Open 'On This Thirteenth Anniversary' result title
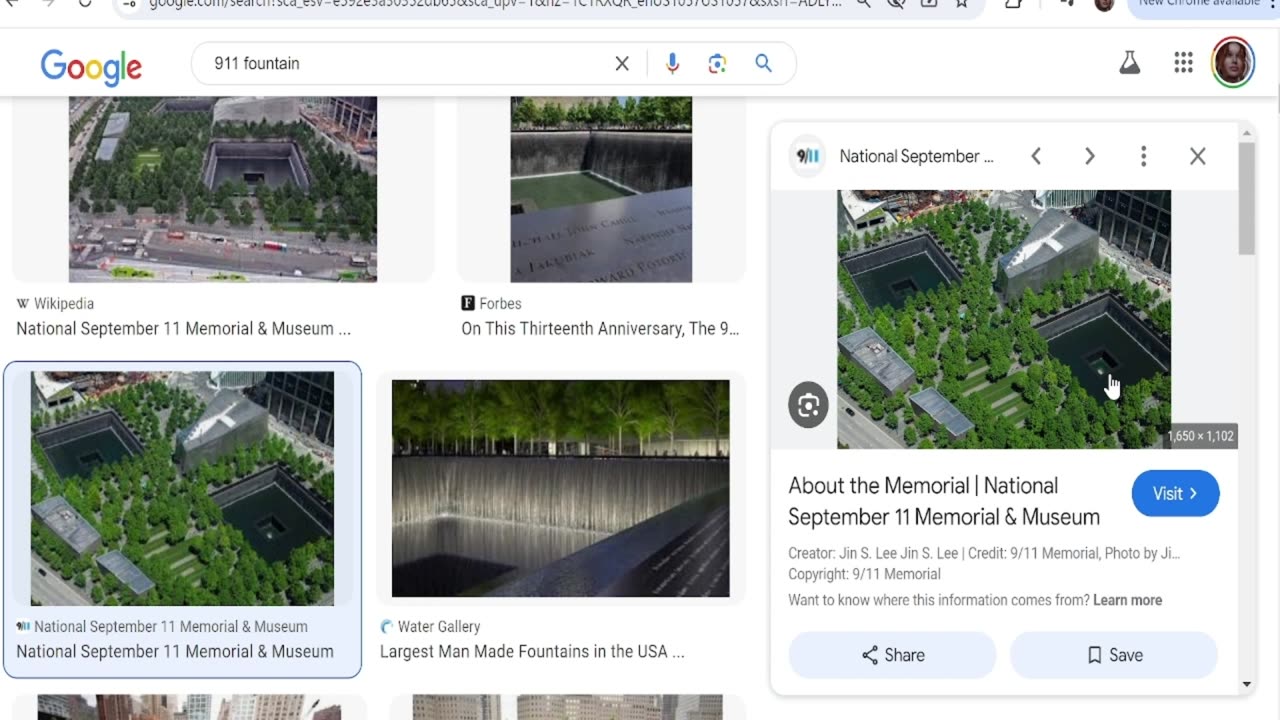The width and height of the screenshot is (1280, 720). [x=600, y=328]
